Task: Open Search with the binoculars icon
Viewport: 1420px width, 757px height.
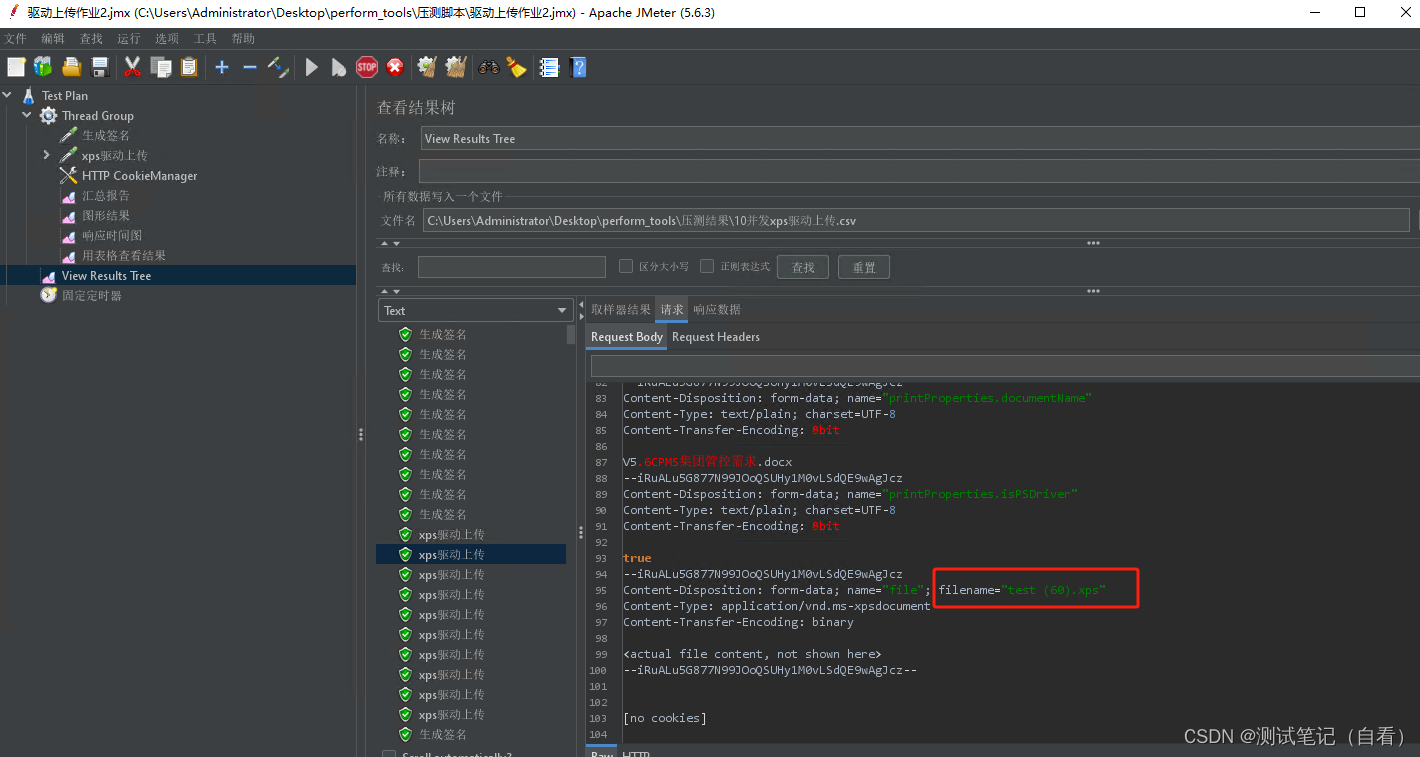Action: click(x=489, y=67)
